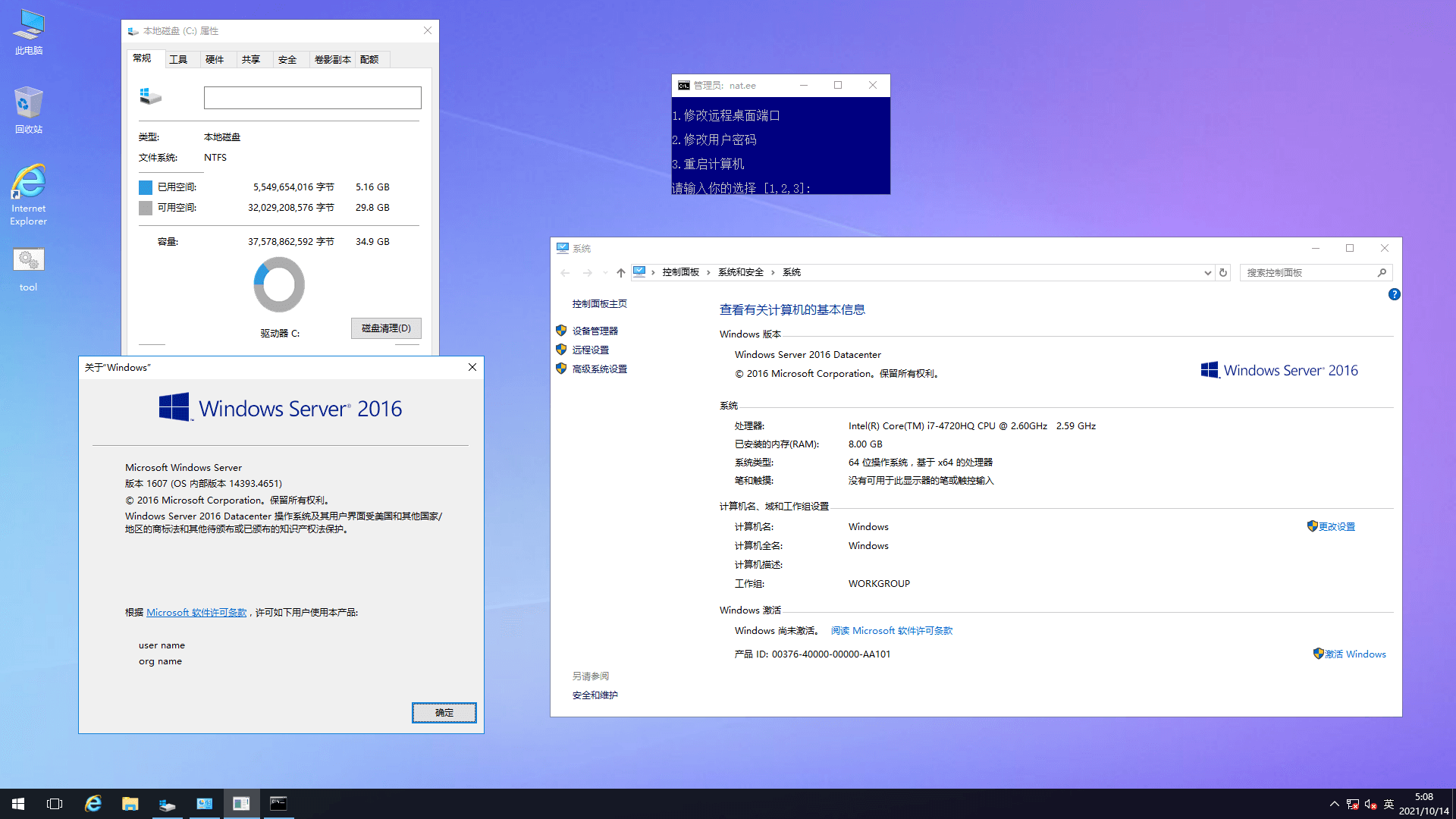
Task: Select 系统和安全 breadcrumb in address bar
Action: pyautogui.click(x=741, y=272)
